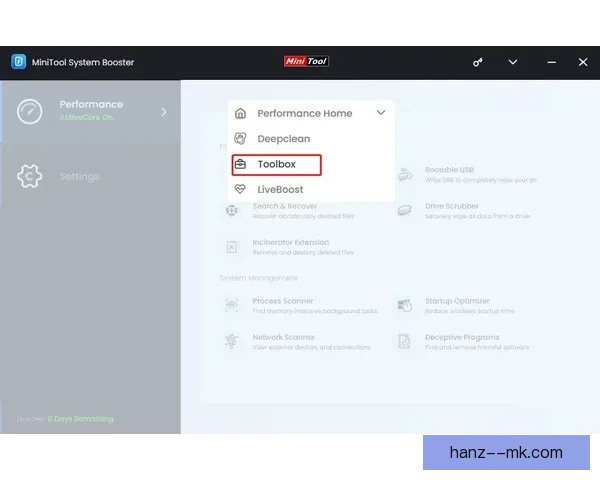Expand the title bar dropdown chevron
The height and width of the screenshot is (480, 600).
coord(513,62)
